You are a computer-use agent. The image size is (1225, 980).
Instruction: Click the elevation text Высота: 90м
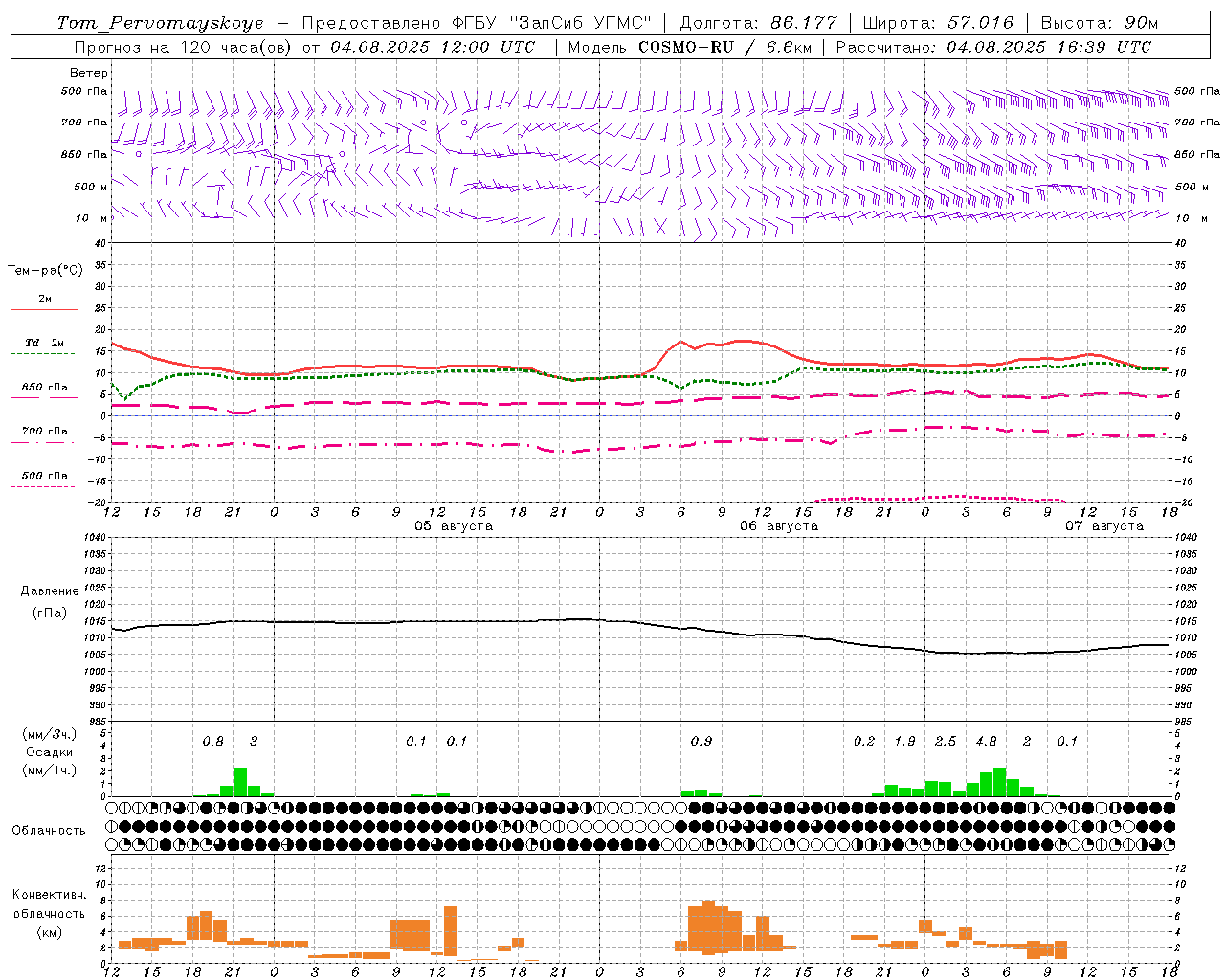coord(1099,23)
